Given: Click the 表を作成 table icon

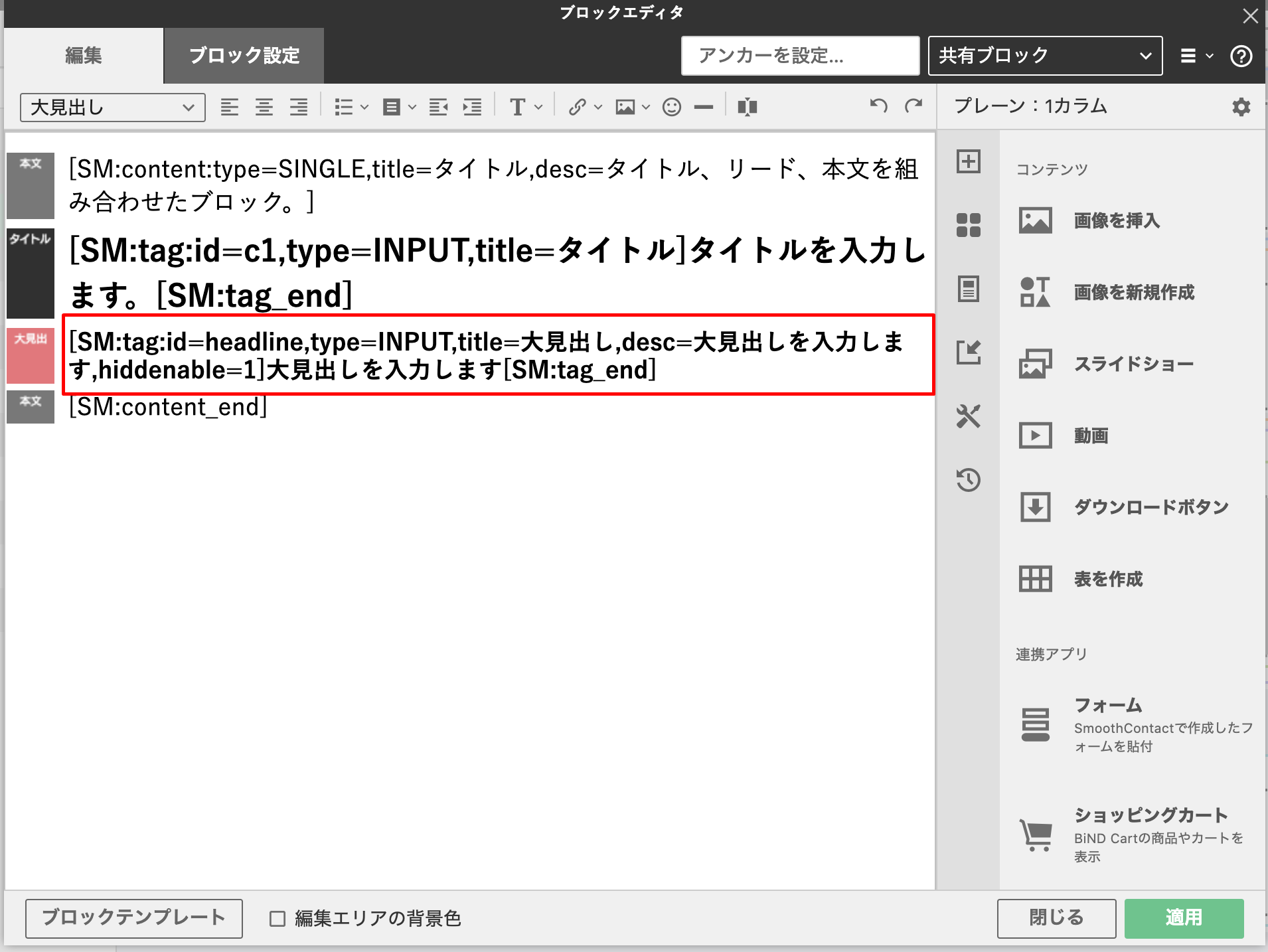Looking at the screenshot, I should point(1036,579).
